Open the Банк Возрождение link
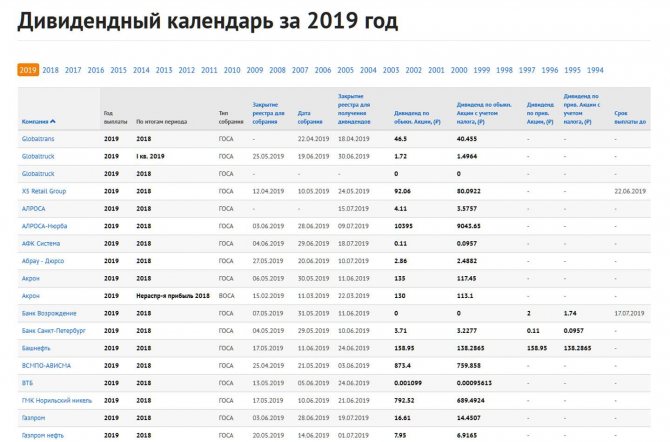Screen dimensions: 670x442 click(x=49, y=313)
